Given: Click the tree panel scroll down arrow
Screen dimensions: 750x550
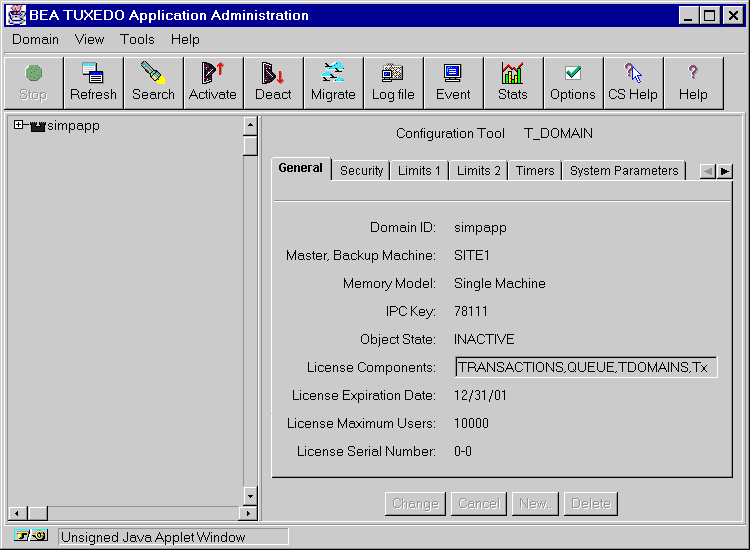Looking at the screenshot, I should 250,496.
